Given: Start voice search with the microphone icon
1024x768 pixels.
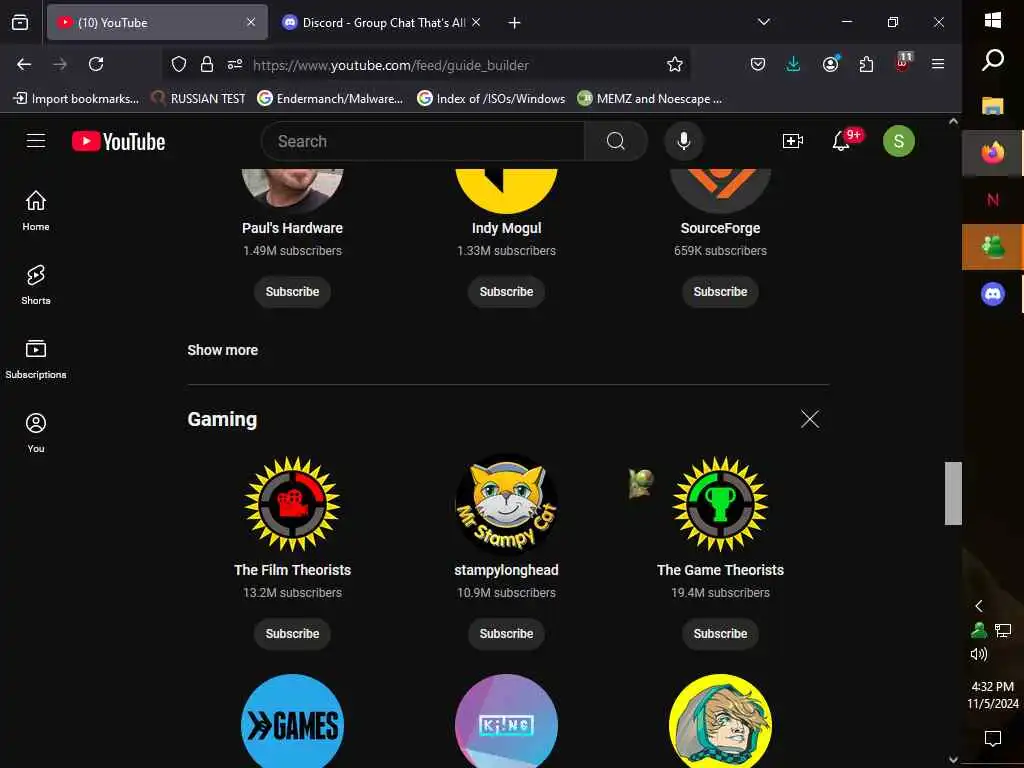Looking at the screenshot, I should tap(684, 141).
